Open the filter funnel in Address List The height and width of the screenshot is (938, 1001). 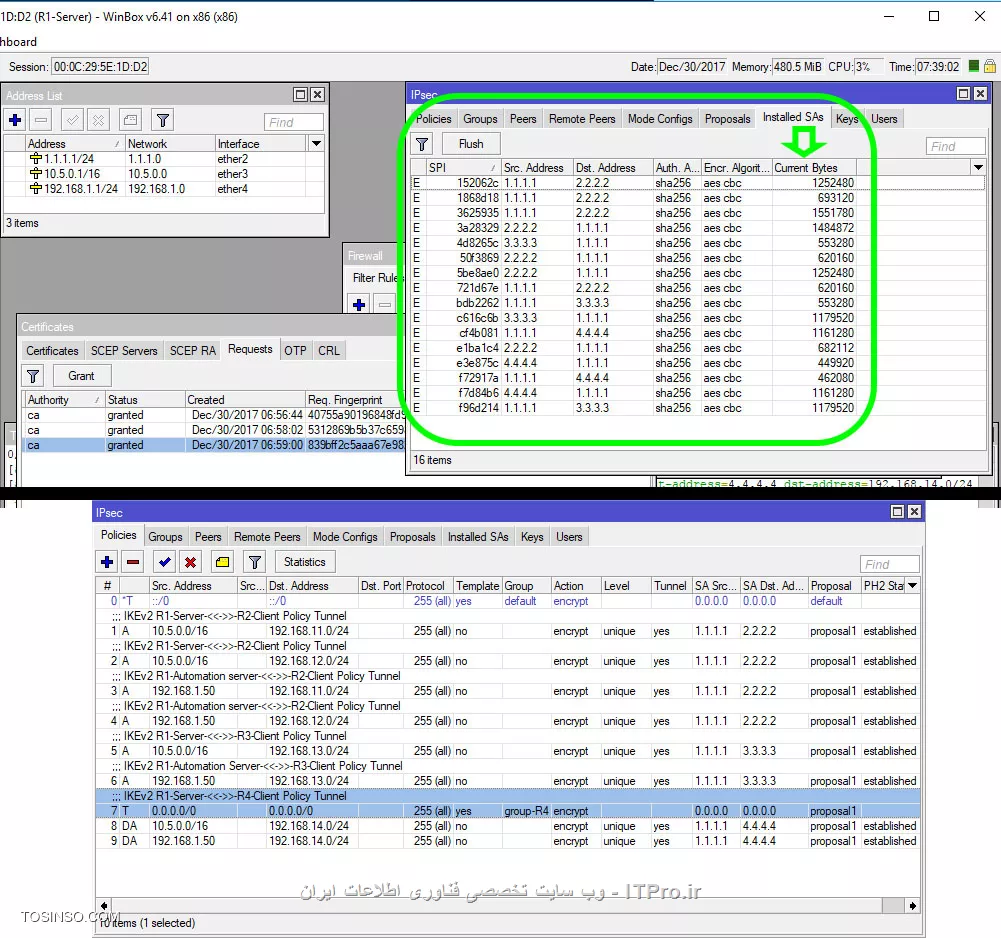[162, 120]
